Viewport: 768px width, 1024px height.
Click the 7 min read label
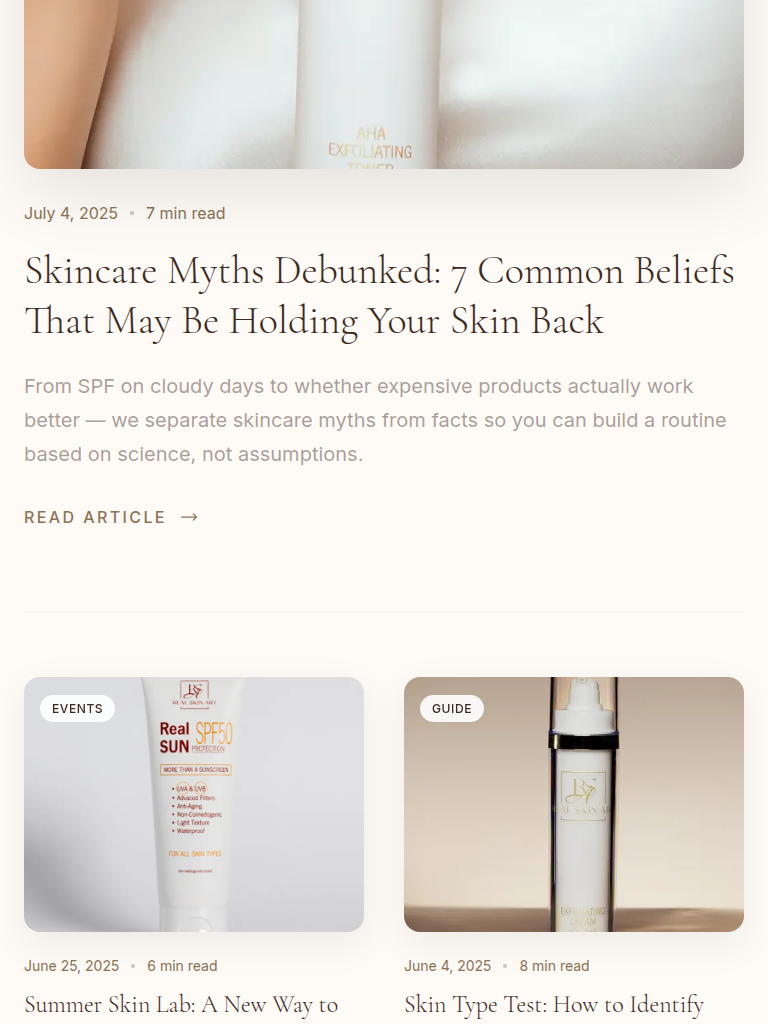(185, 214)
